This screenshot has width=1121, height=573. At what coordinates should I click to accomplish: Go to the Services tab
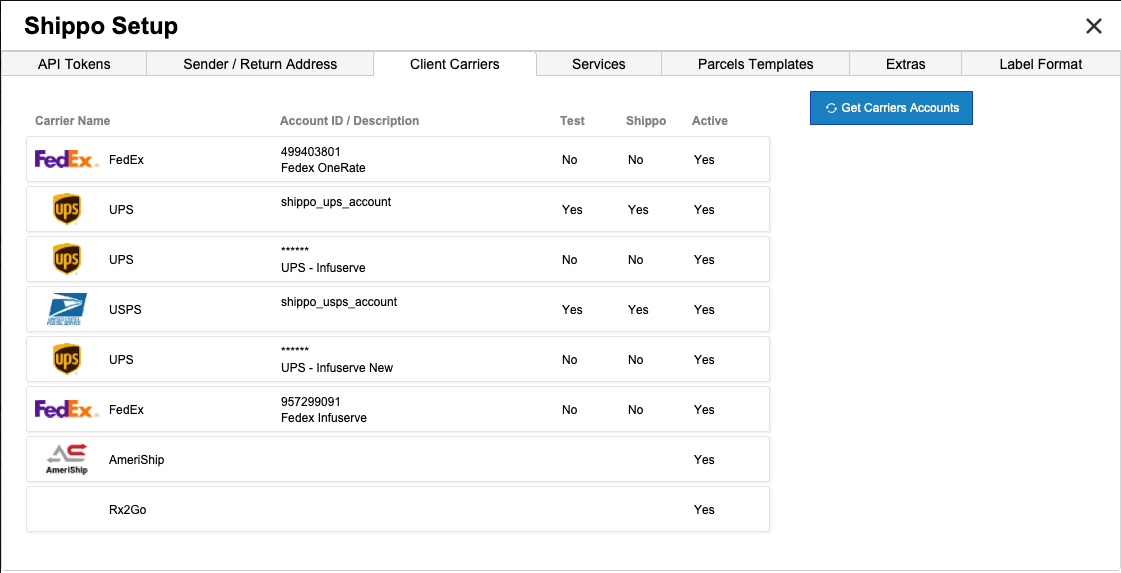click(599, 64)
